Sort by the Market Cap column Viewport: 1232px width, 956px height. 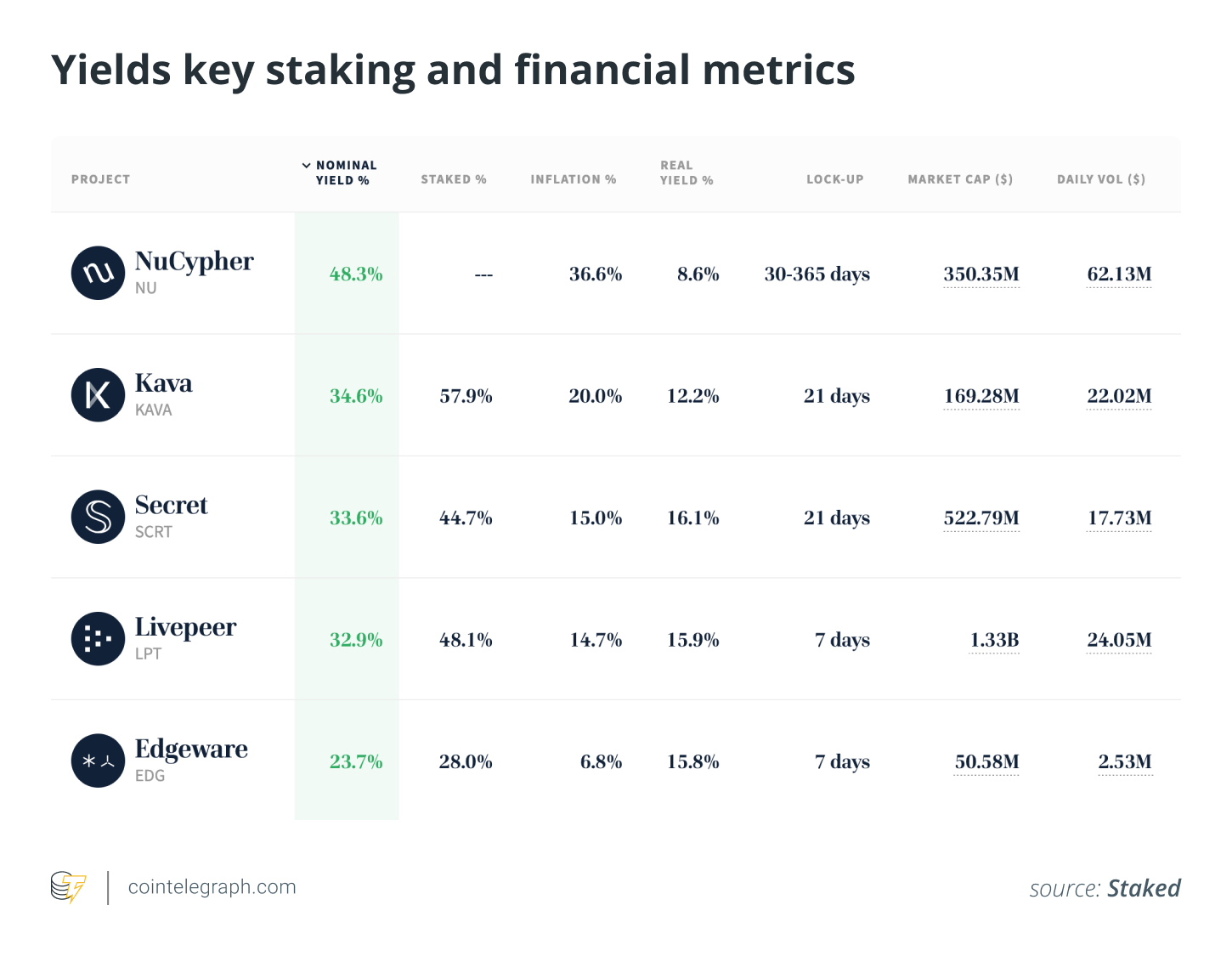coord(960,179)
